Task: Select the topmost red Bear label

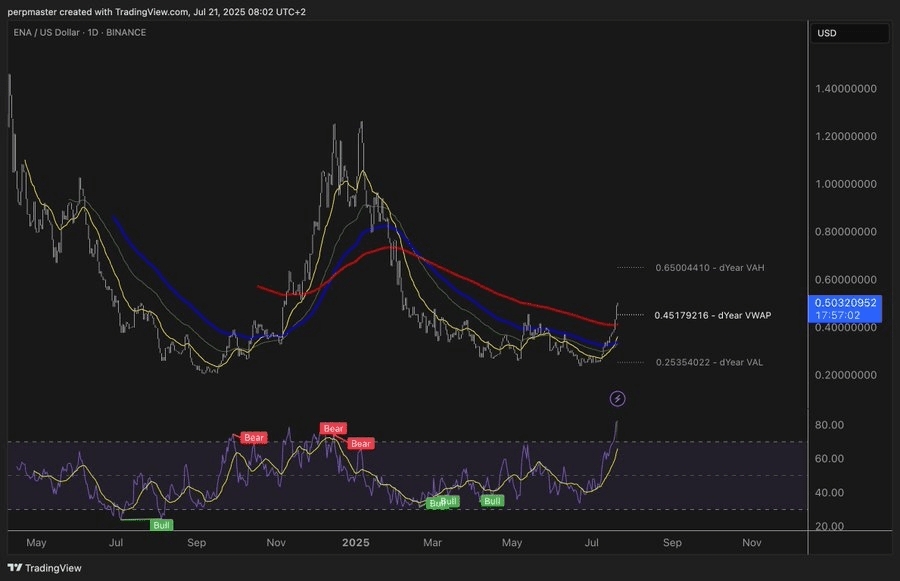Action: click(x=333, y=429)
